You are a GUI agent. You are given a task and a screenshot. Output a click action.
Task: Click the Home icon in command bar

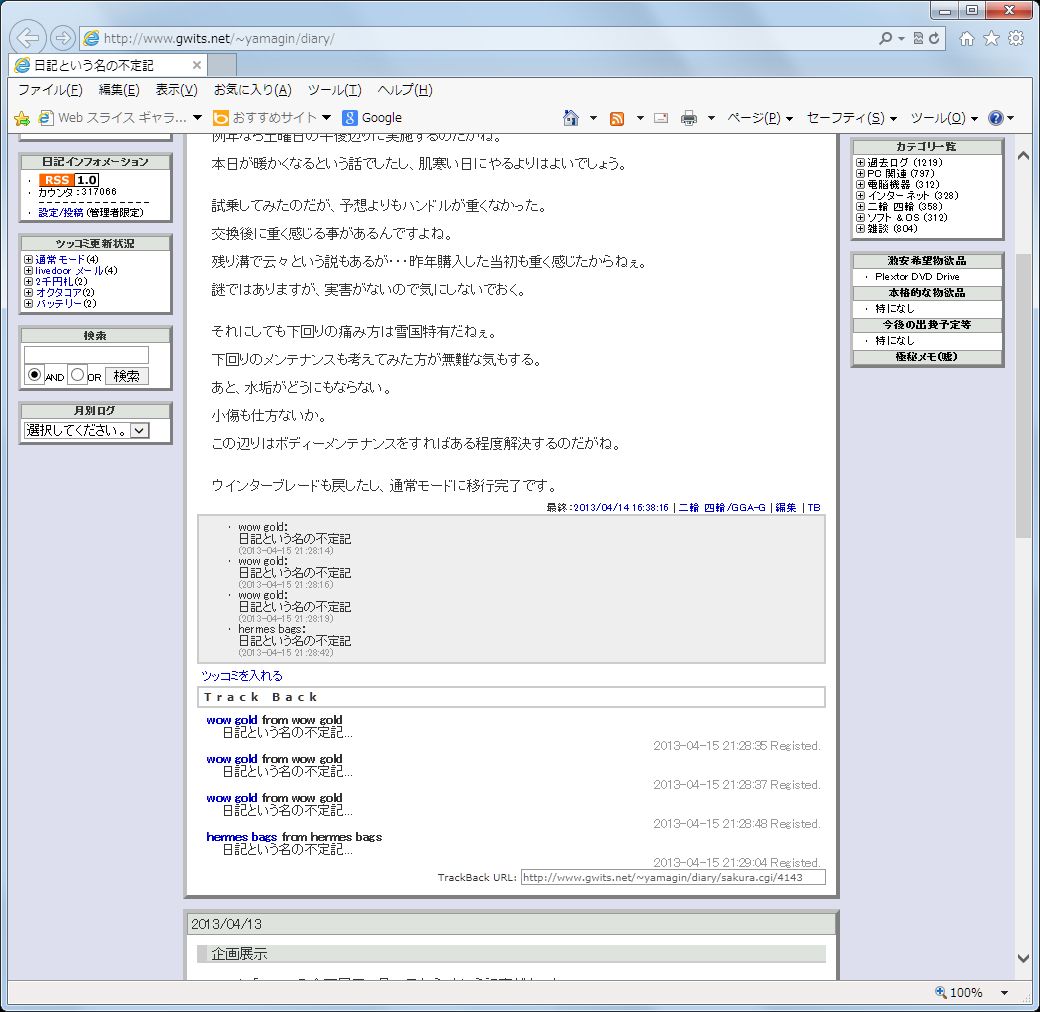[571, 118]
